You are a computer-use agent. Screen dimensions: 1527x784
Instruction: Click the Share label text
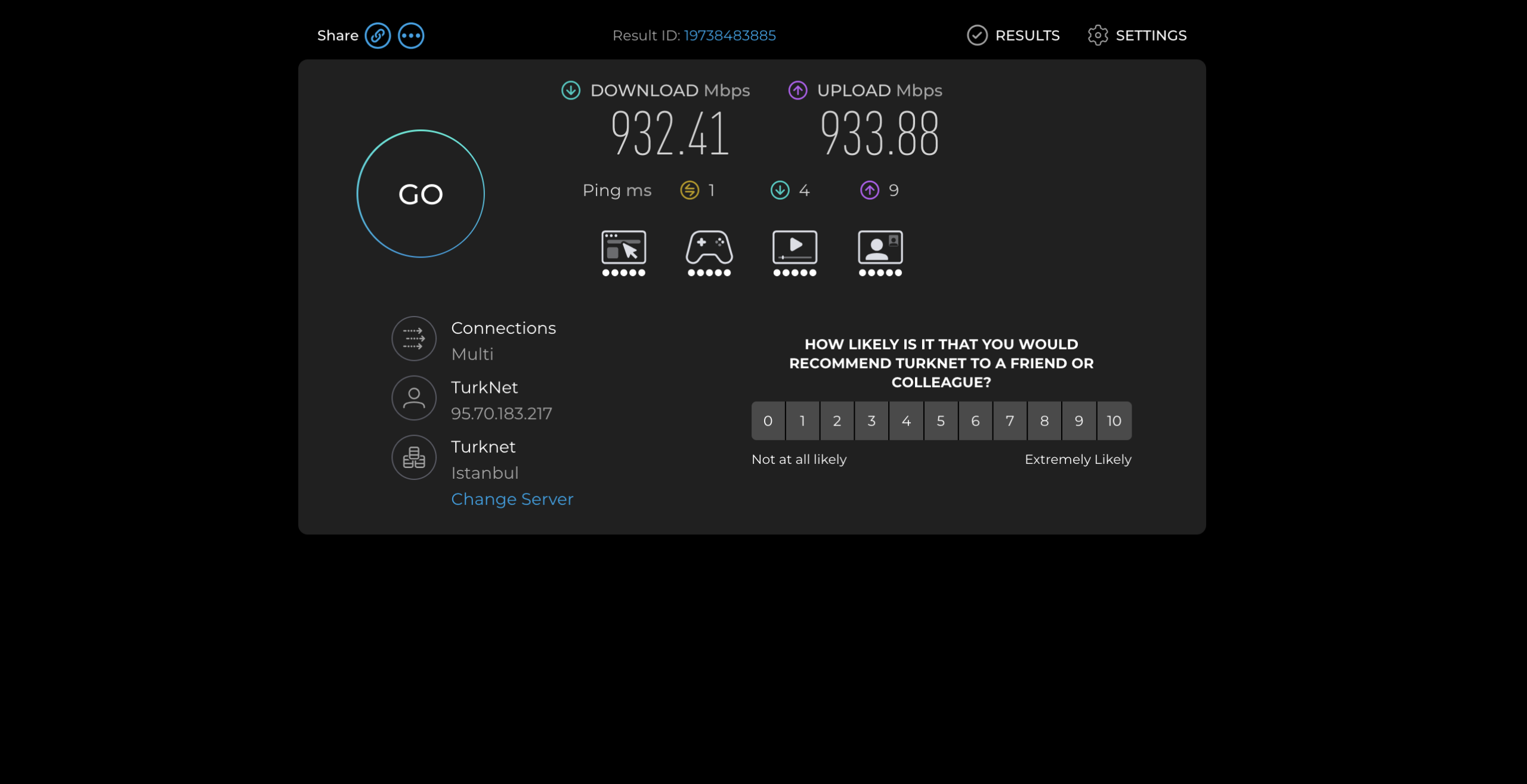coord(338,36)
